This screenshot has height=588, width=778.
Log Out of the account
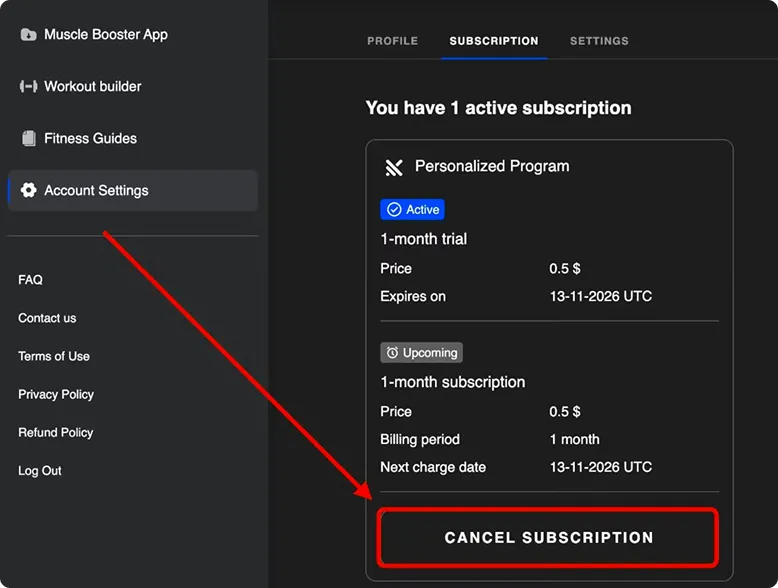40,471
